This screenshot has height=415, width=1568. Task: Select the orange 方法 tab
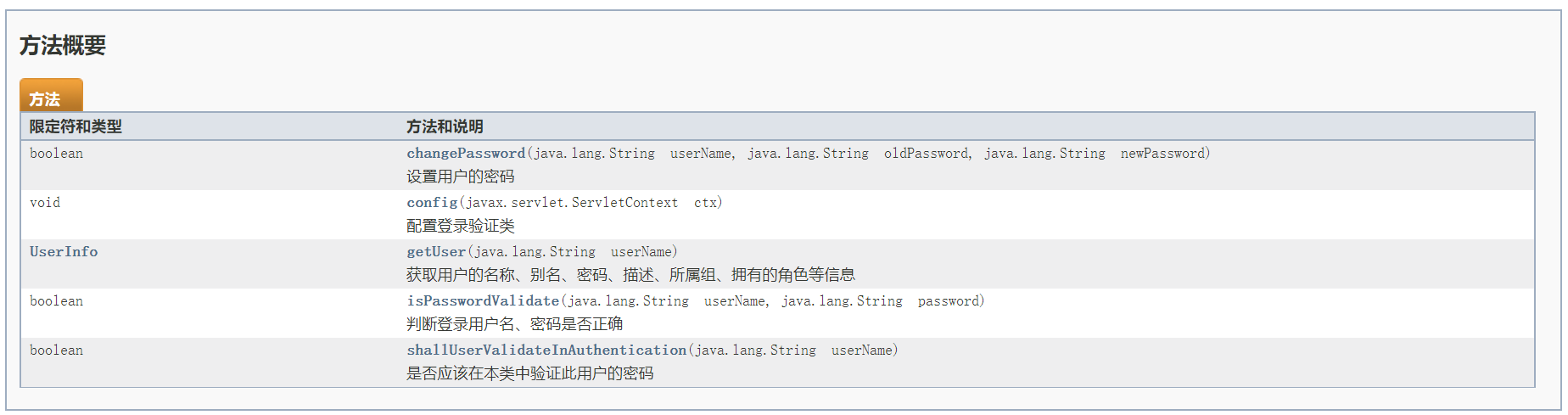coord(51,96)
